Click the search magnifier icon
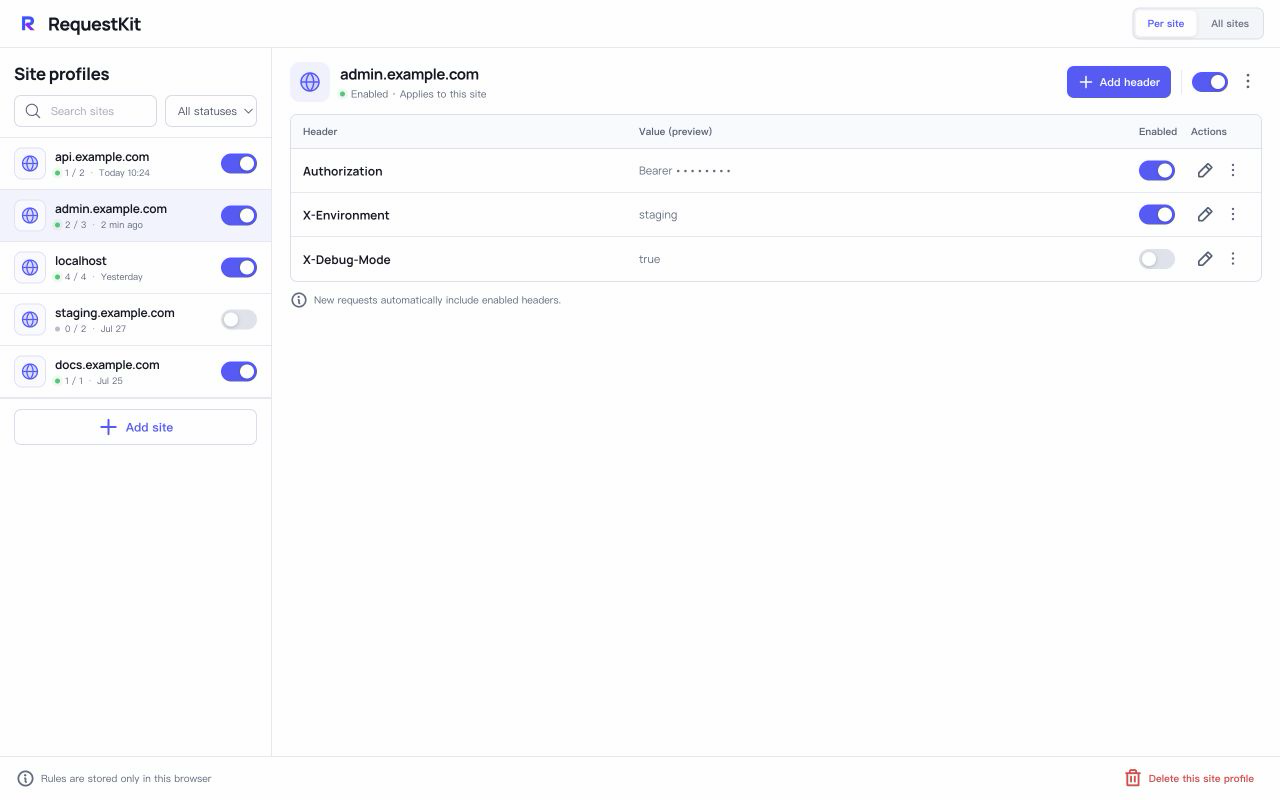 33,111
